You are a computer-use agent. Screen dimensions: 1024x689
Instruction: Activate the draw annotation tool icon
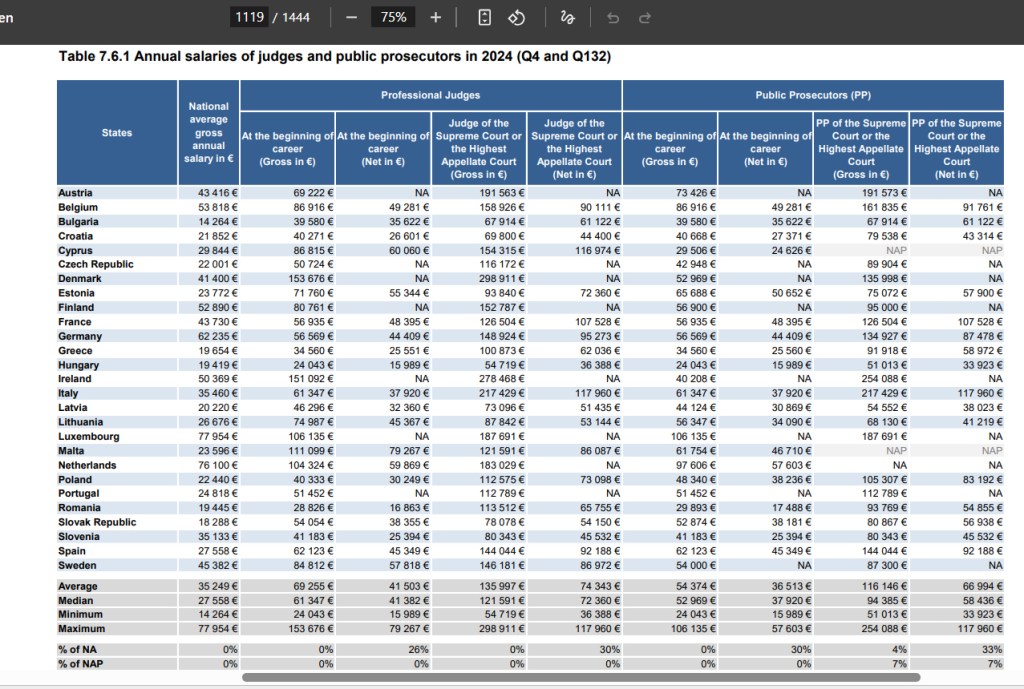pos(568,18)
